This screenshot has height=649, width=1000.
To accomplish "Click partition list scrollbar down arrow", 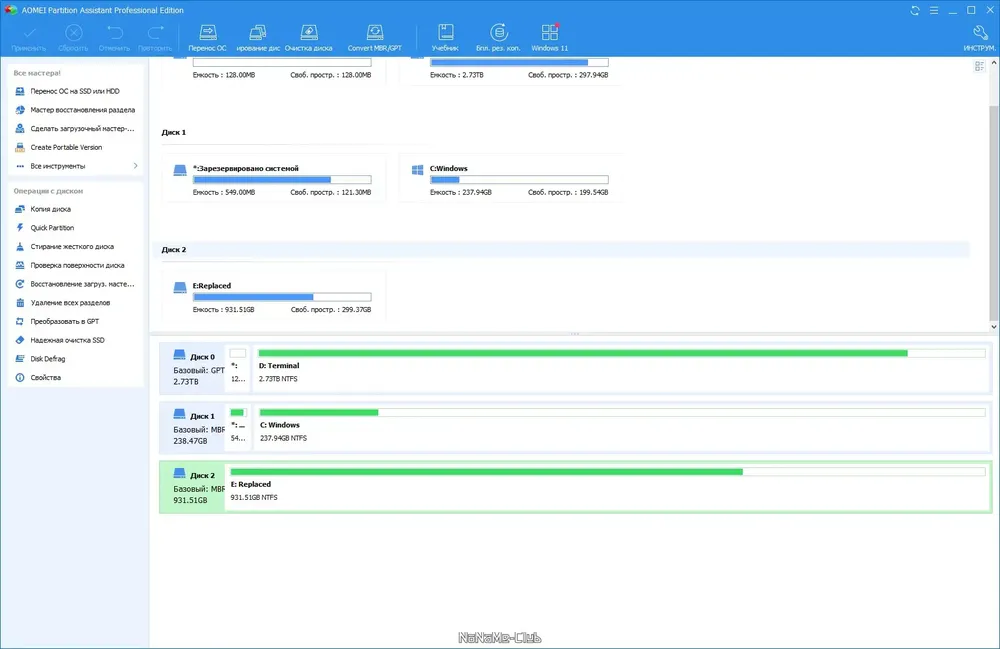I will point(994,327).
